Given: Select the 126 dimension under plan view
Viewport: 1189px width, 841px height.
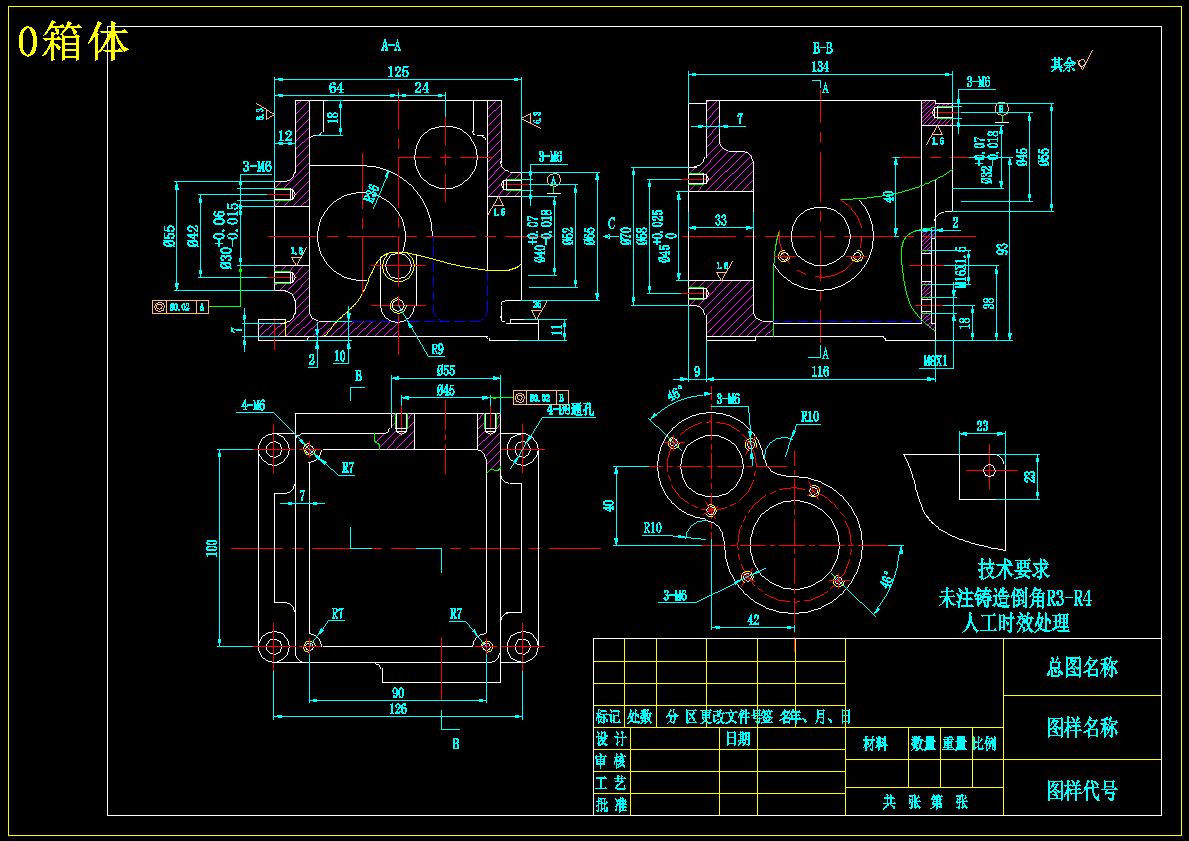Looking at the screenshot, I should (398, 709).
